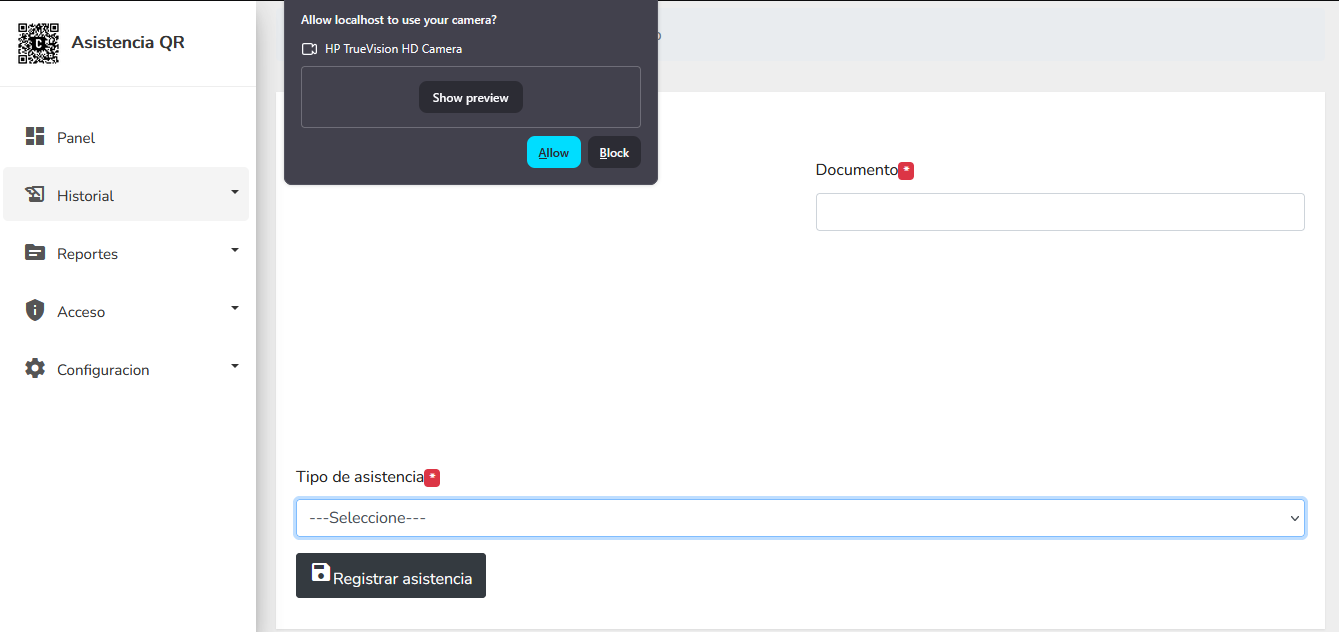Expand the Reportes submenu arrow
The height and width of the screenshot is (632, 1339).
coord(235,250)
